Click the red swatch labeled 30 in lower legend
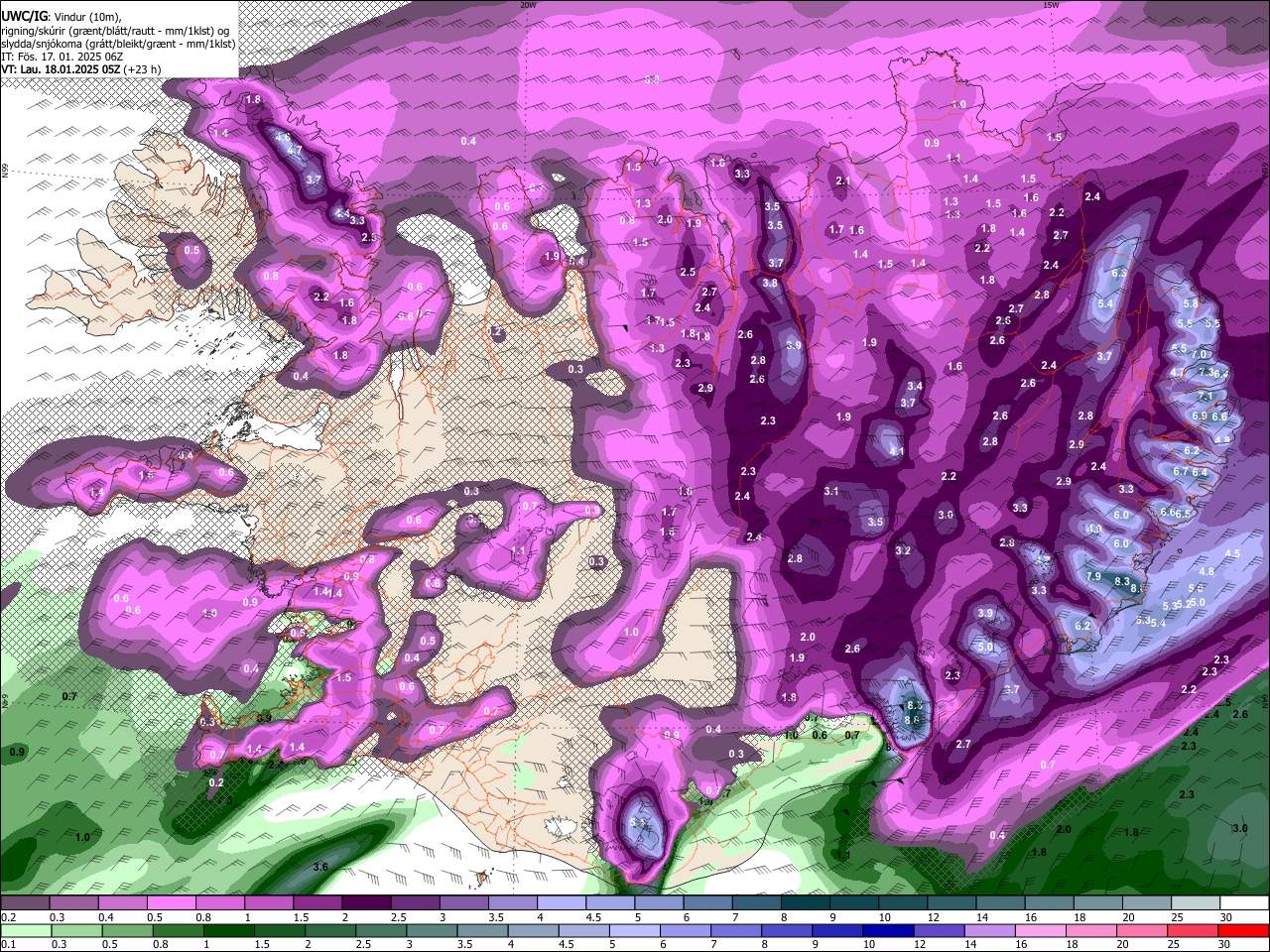1270x952 pixels. [x=1243, y=931]
